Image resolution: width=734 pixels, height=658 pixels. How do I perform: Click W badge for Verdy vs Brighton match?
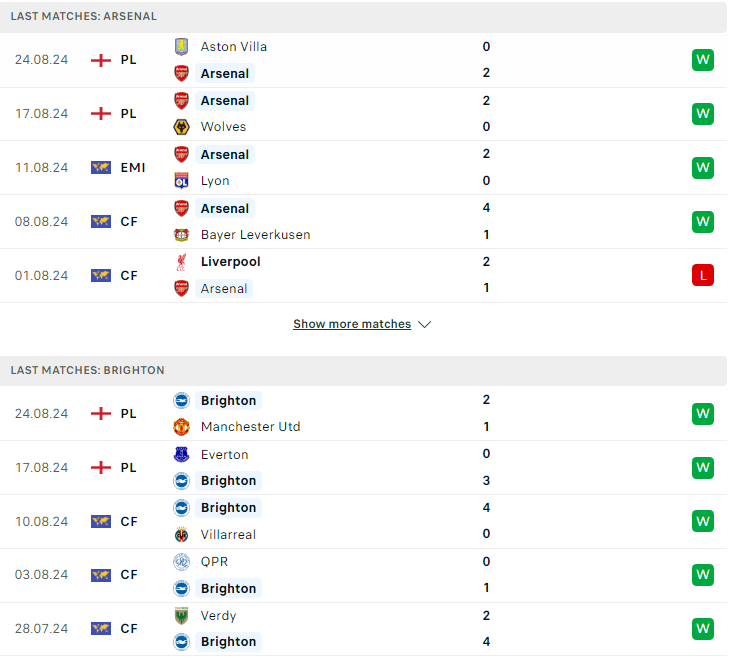pyautogui.click(x=702, y=629)
